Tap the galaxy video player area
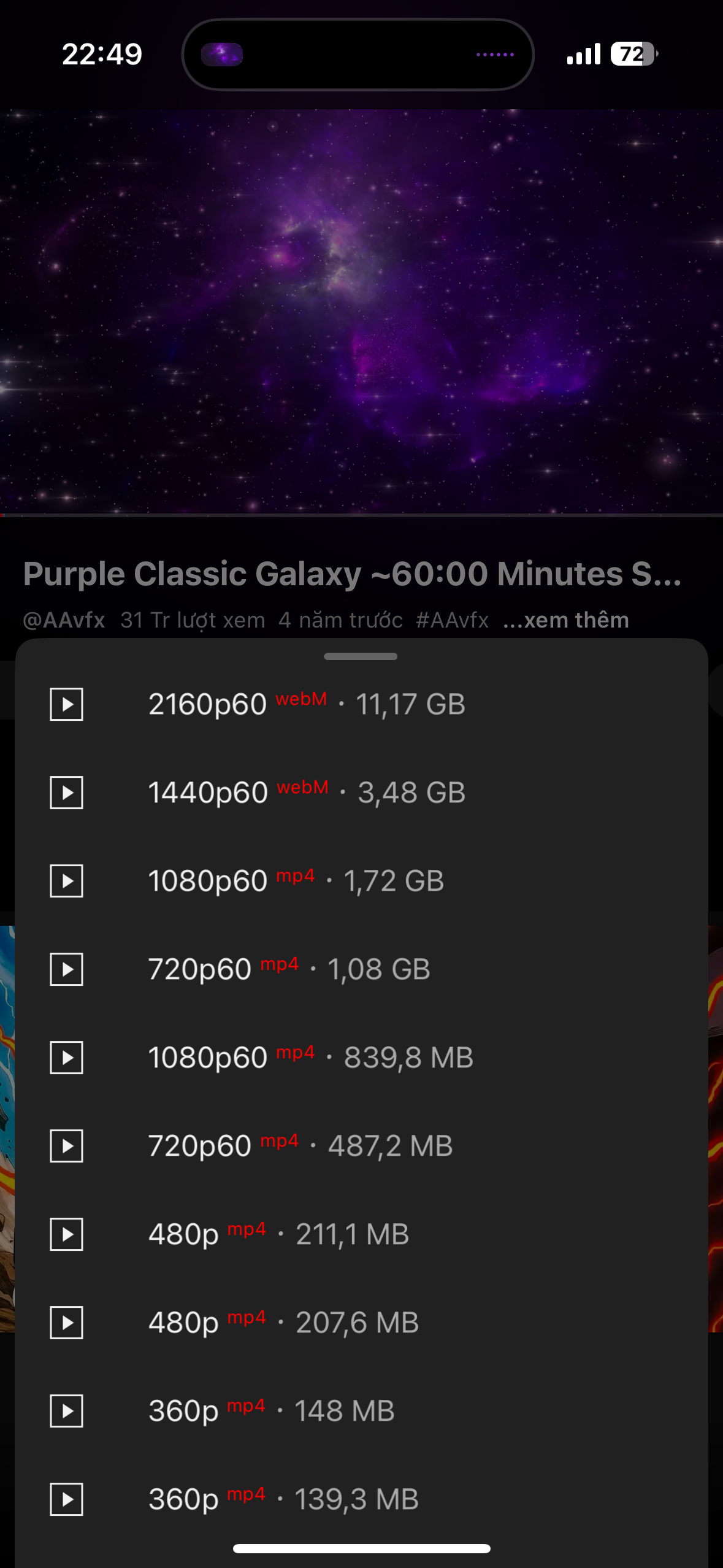 pyautogui.click(x=361, y=307)
